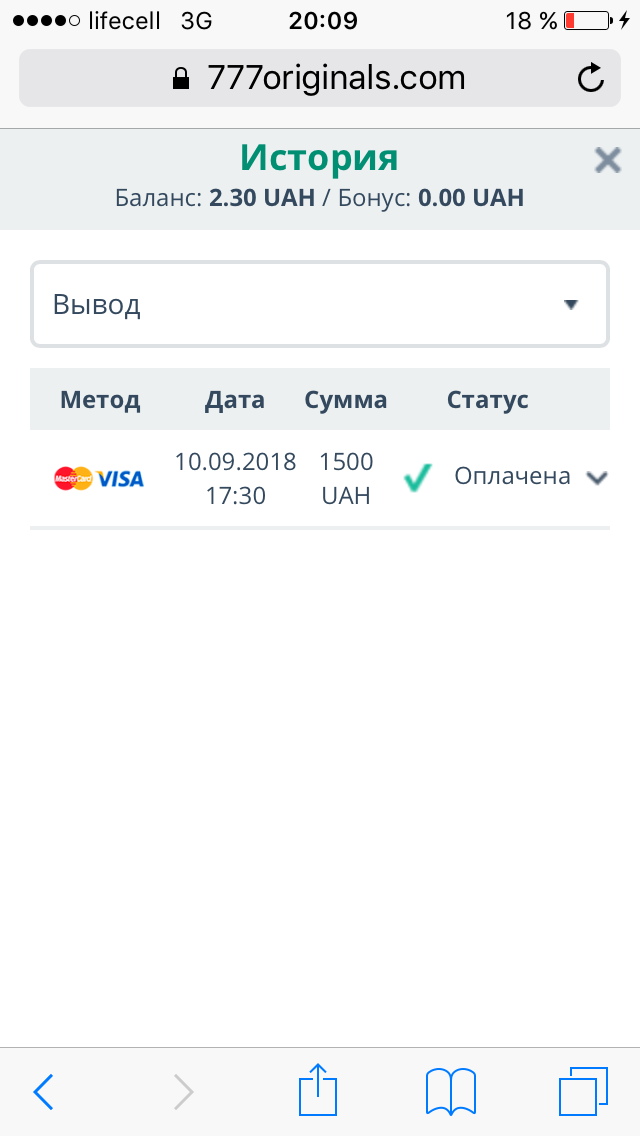Tap the История heading

point(319,158)
